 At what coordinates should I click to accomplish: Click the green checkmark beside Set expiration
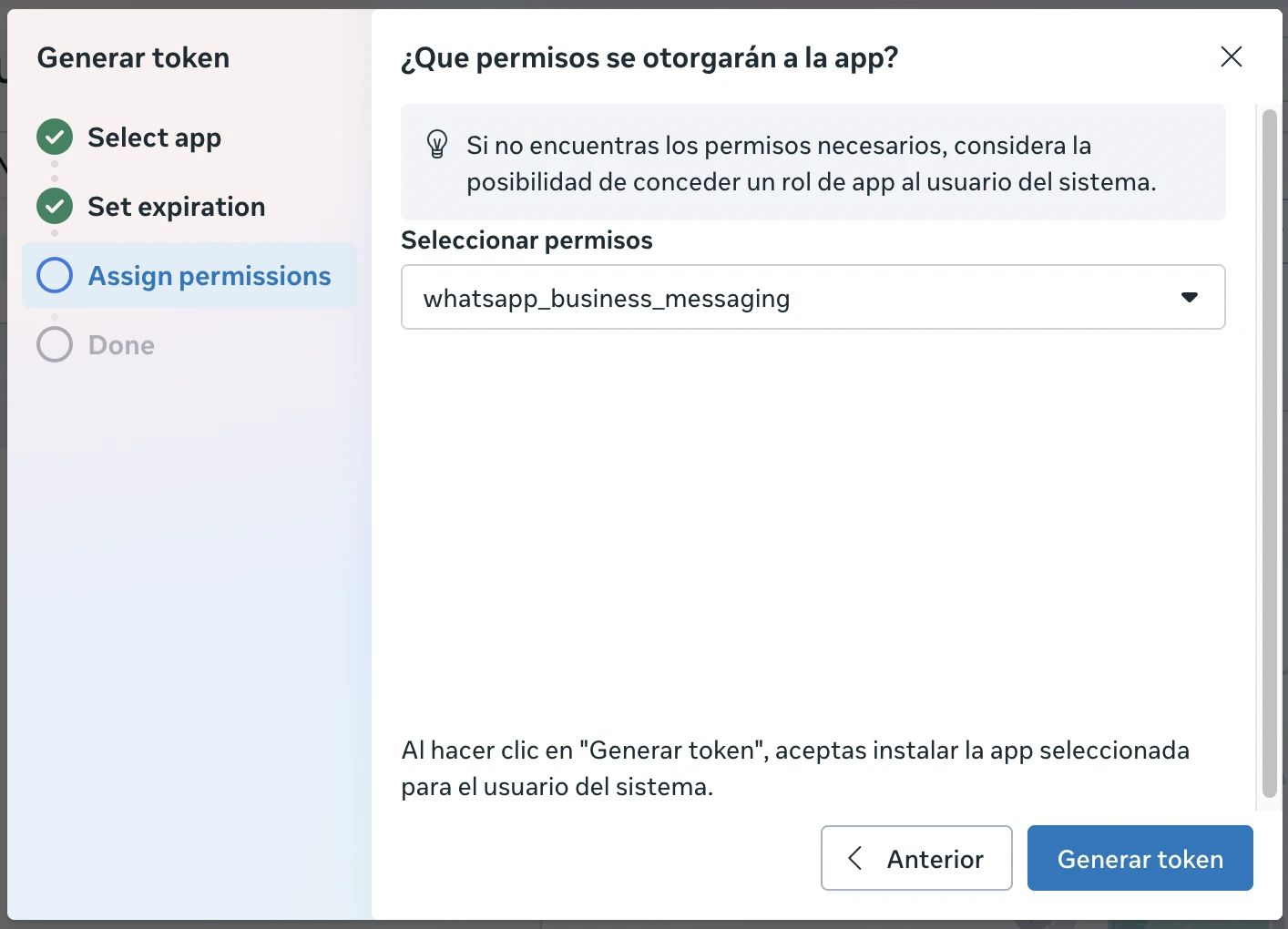click(54, 206)
